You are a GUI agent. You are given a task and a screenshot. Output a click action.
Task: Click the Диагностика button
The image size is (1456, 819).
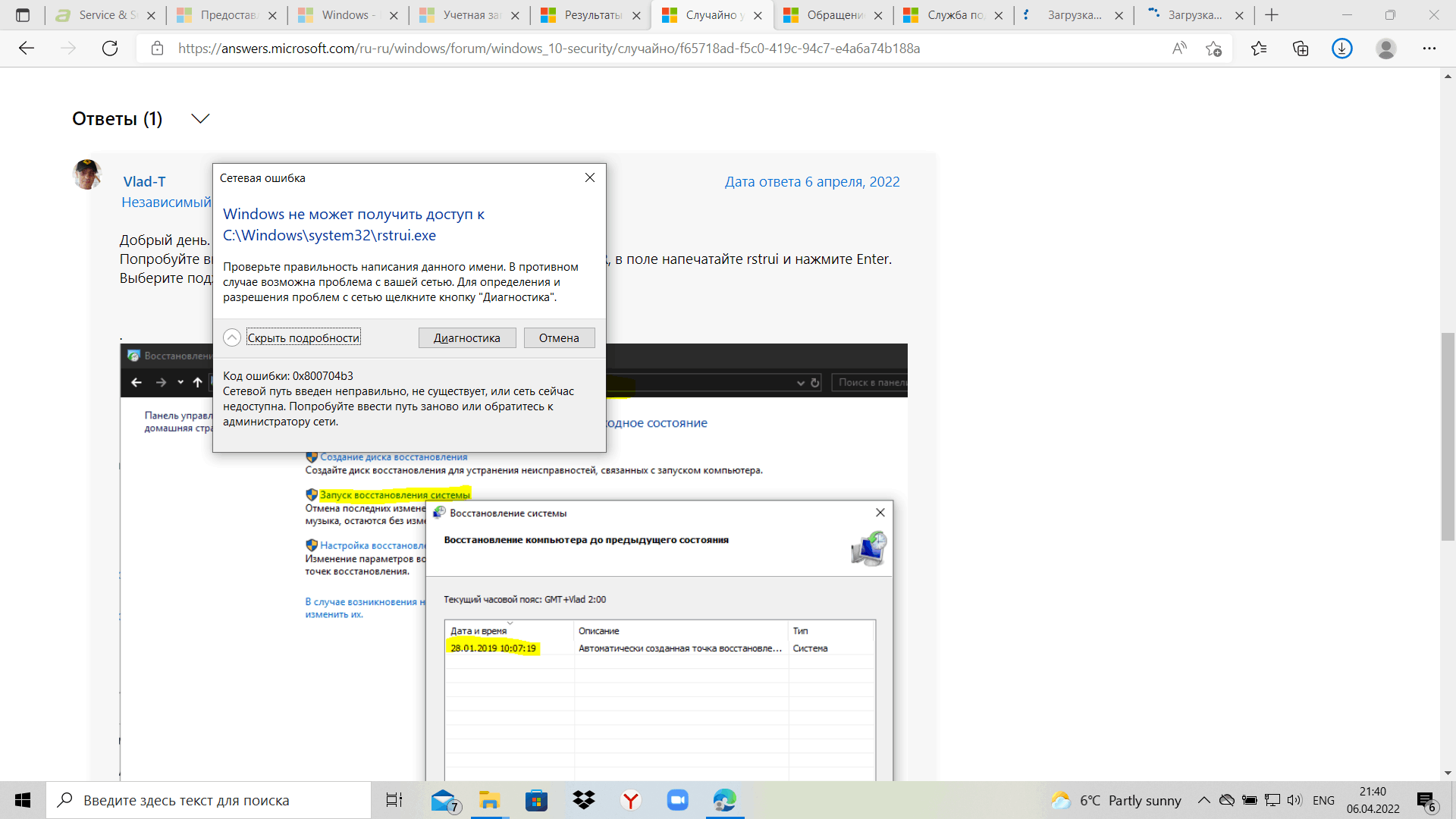(466, 338)
